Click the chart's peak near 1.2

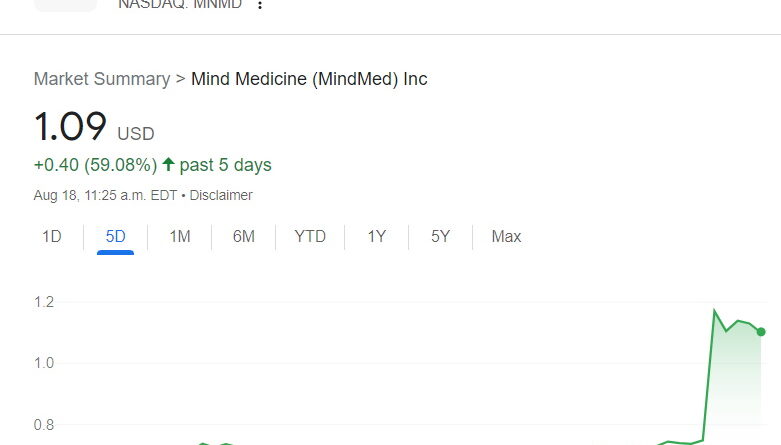coord(715,311)
